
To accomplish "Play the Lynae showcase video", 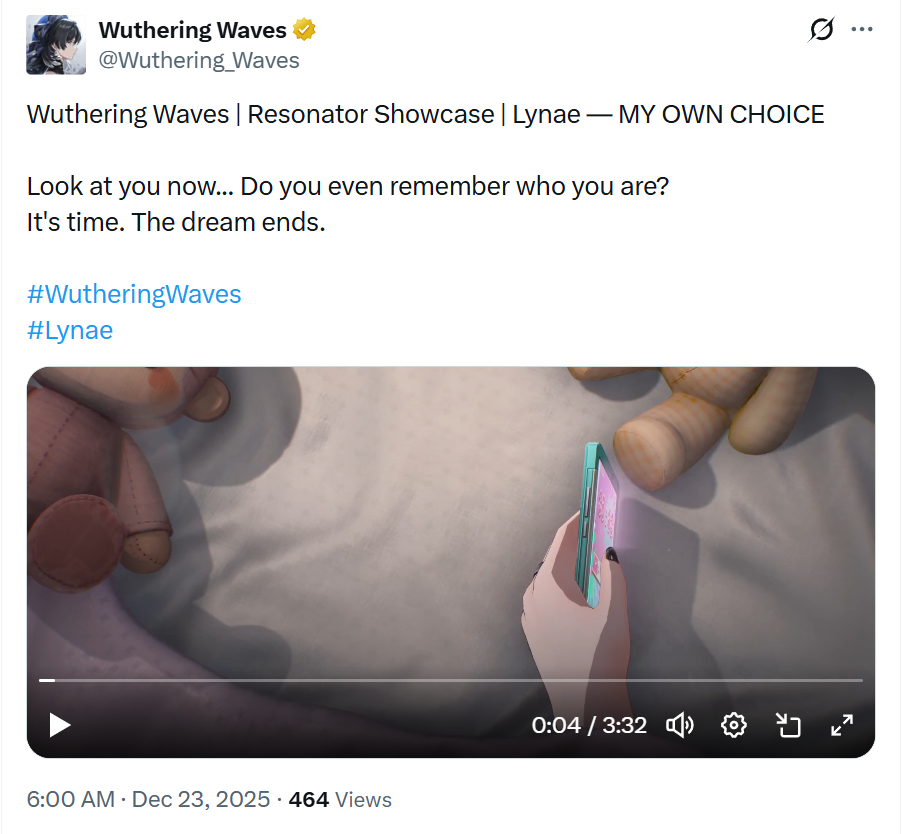I will (60, 725).
